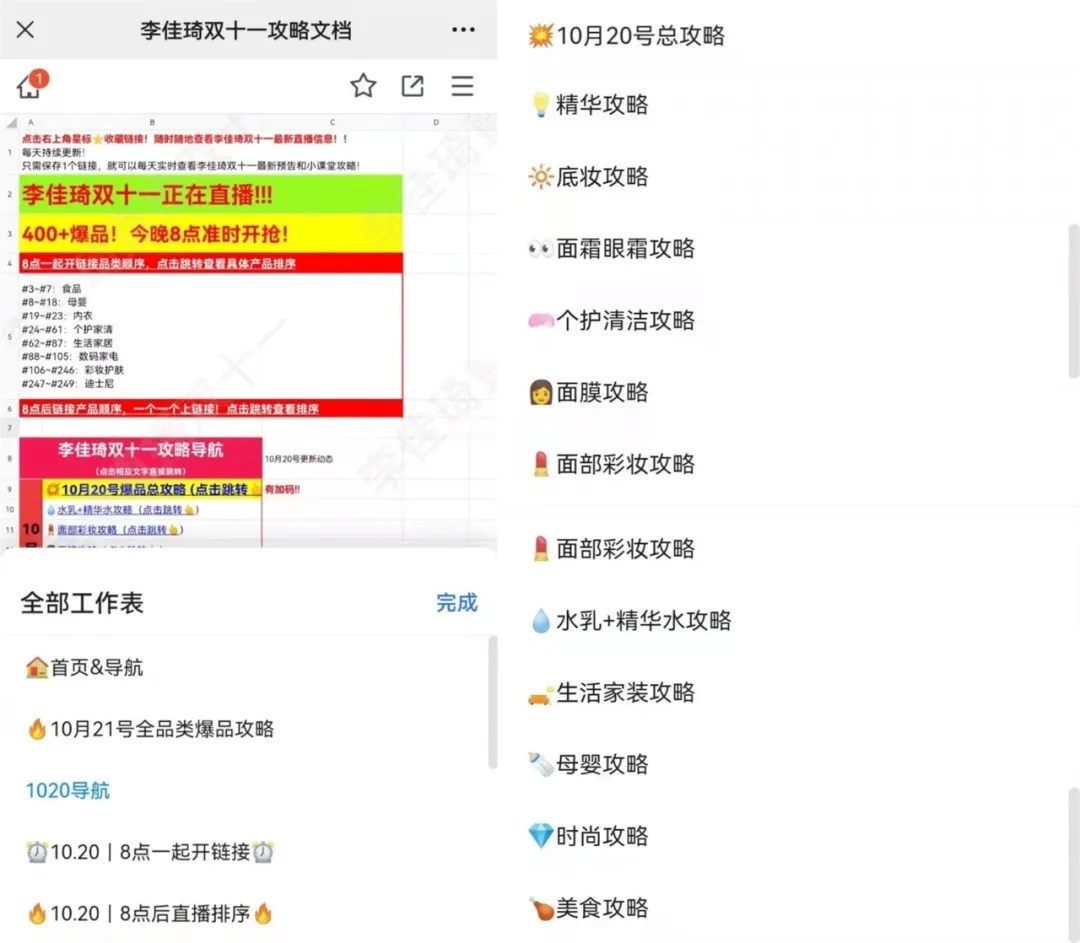Follow the 10月20号爆品总攻略 link in spreadsheet
This screenshot has width=1080, height=943.
pos(153,489)
